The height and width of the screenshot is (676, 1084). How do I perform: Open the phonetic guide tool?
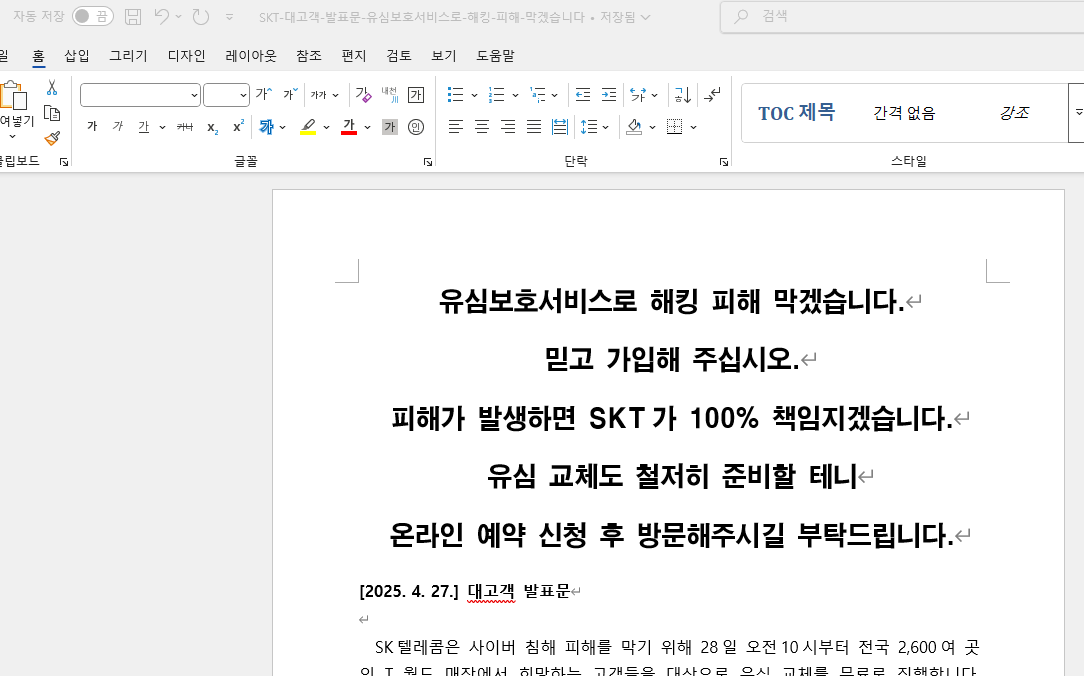pos(390,94)
